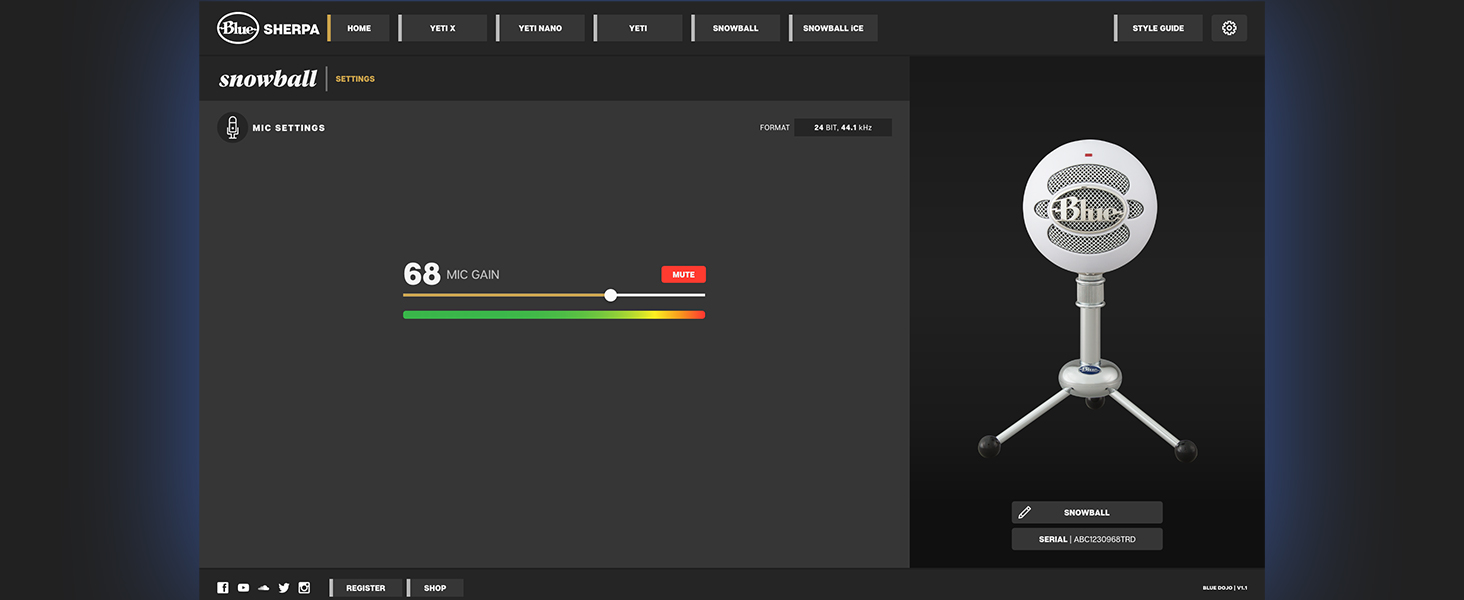Mute the microphone with the red button
1464x600 pixels.
coord(683,275)
